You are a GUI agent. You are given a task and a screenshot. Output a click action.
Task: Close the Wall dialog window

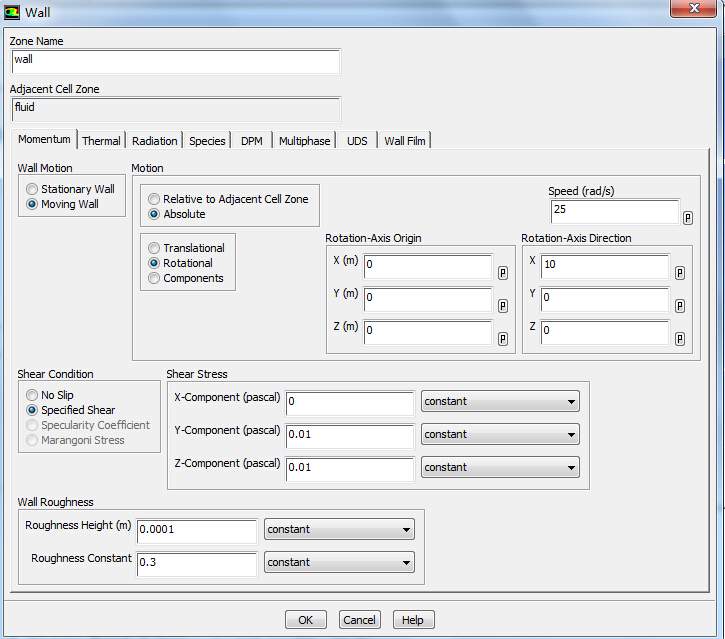coord(693,8)
